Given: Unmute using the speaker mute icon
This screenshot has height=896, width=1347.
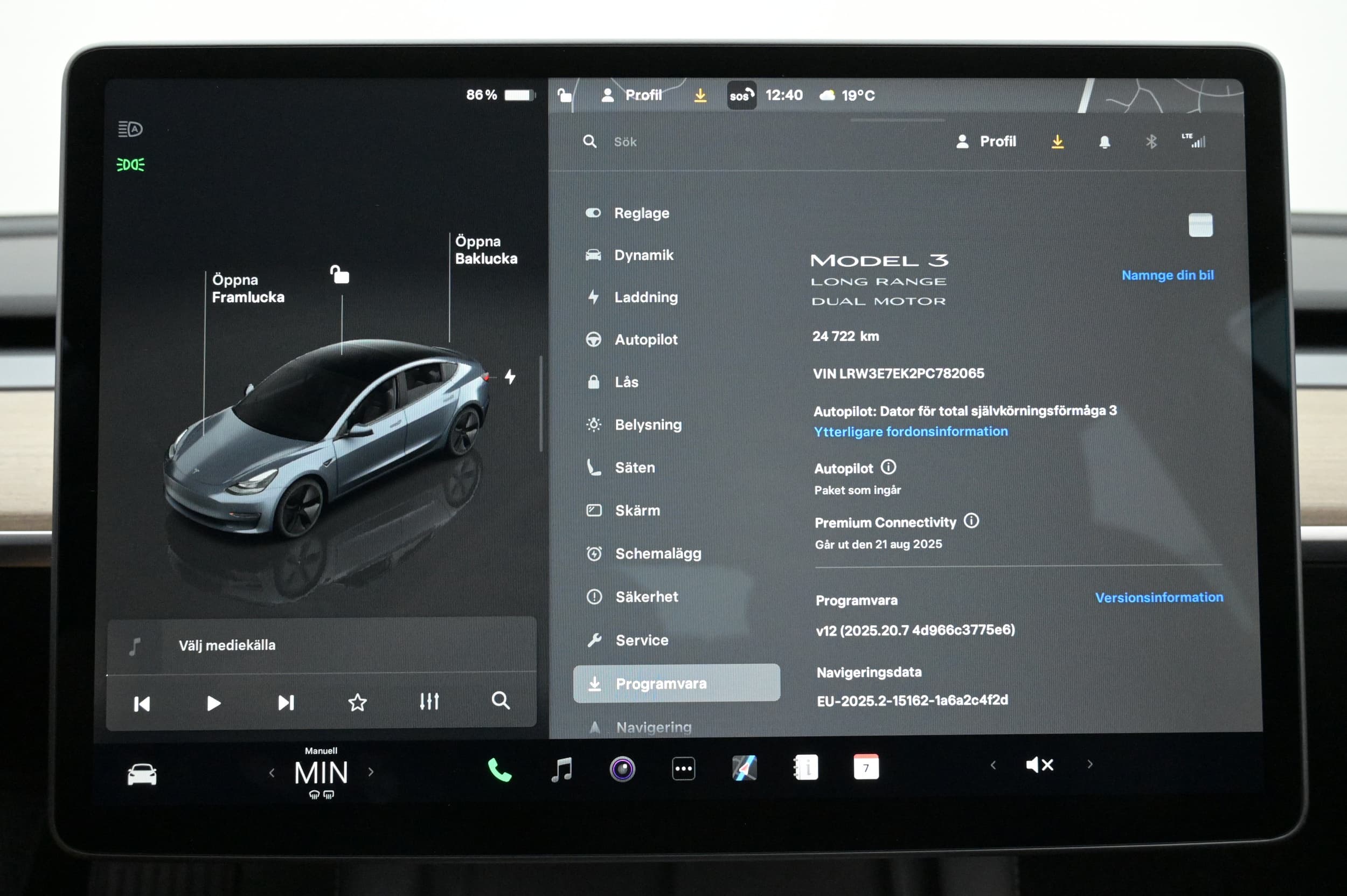Looking at the screenshot, I should click(x=1040, y=765).
